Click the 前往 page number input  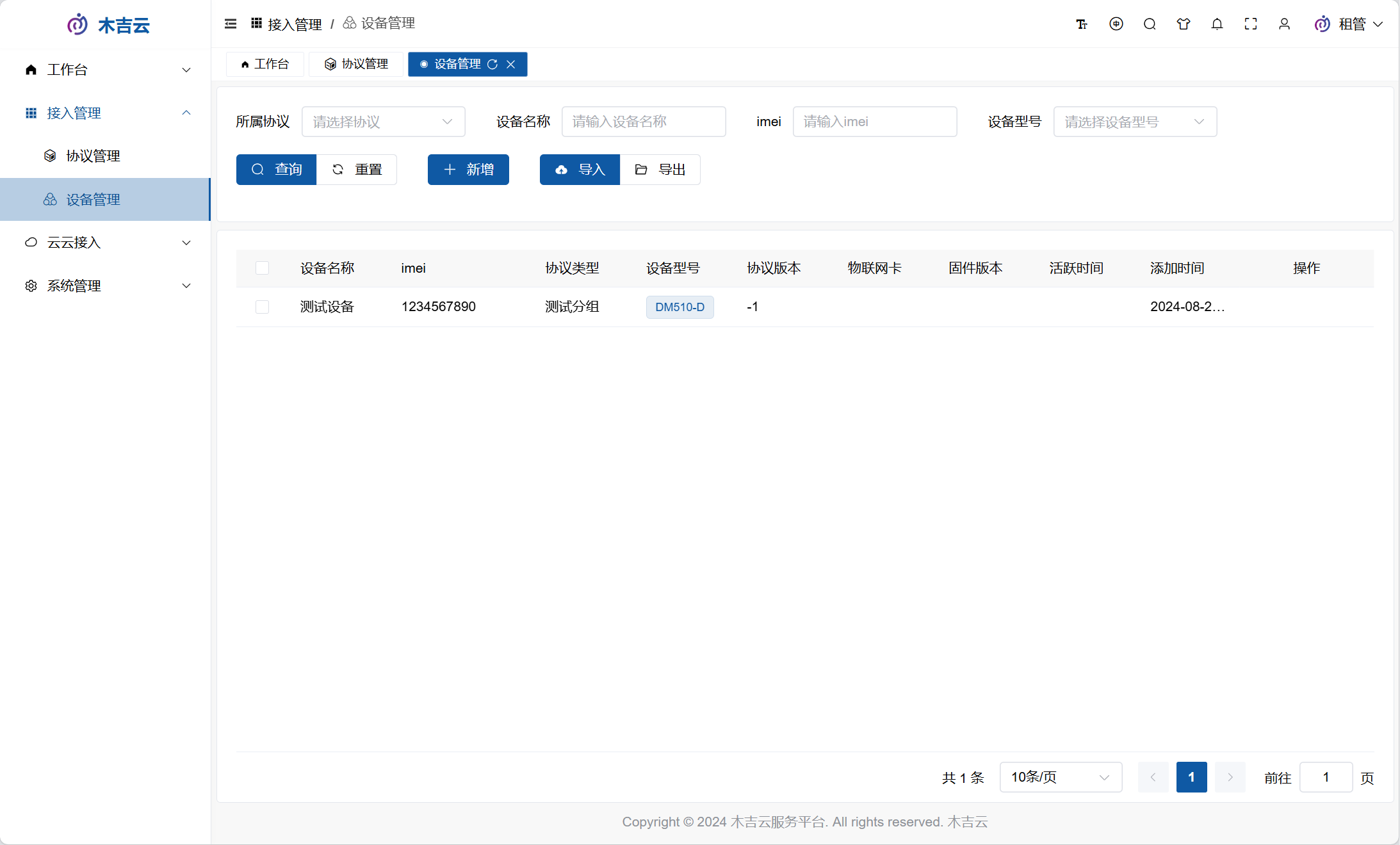point(1326,777)
